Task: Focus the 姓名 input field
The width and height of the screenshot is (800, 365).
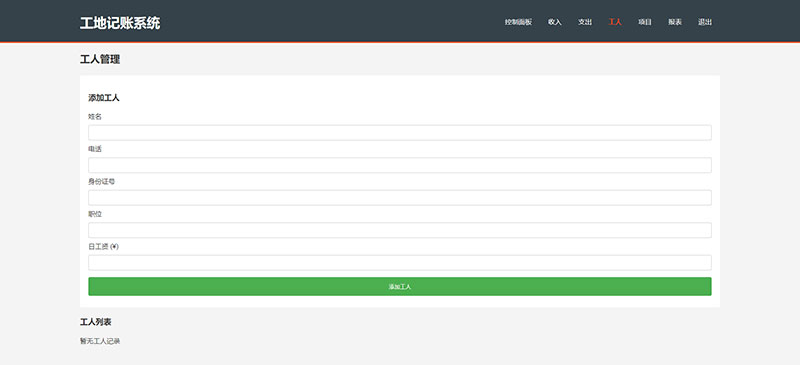Action: (x=400, y=133)
